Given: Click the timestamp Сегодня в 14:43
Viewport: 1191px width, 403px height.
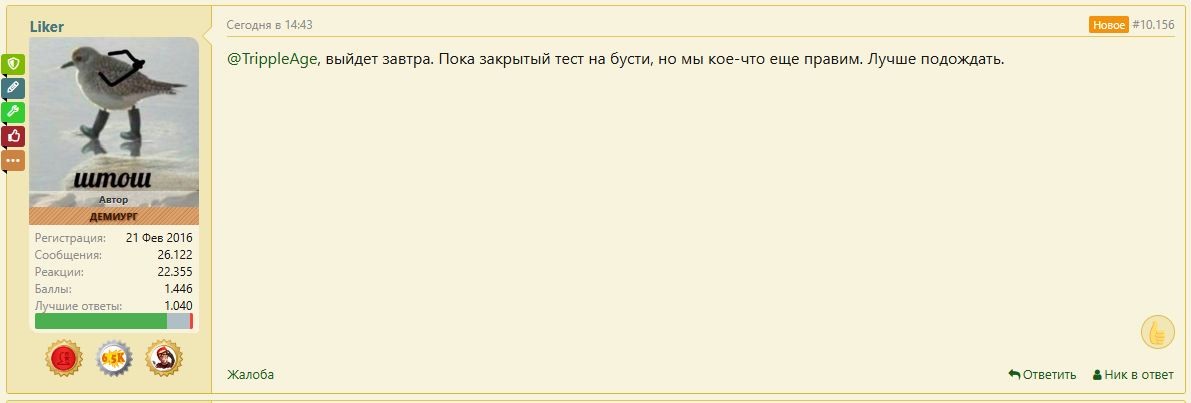Looking at the screenshot, I should coord(270,25).
